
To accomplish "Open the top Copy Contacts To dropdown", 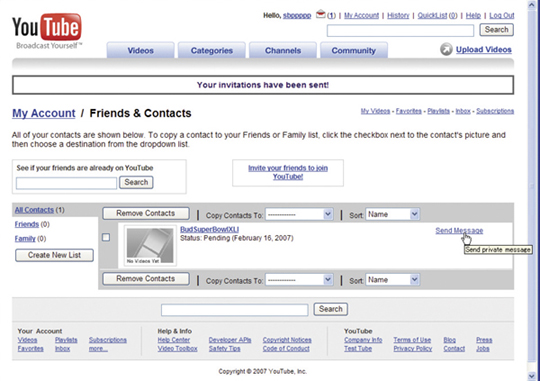I will click(x=299, y=214).
